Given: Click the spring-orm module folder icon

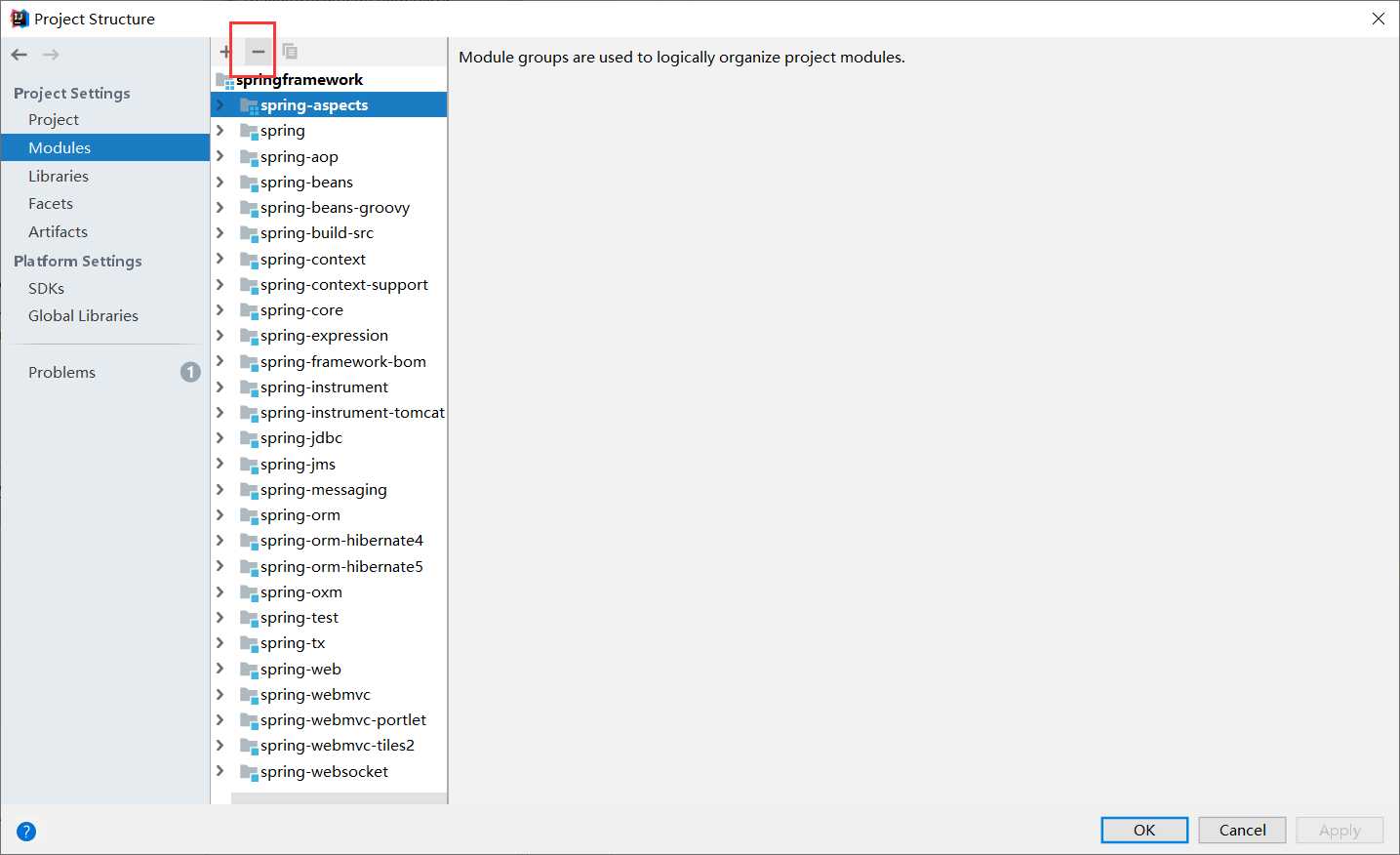Looking at the screenshot, I should tap(249, 515).
